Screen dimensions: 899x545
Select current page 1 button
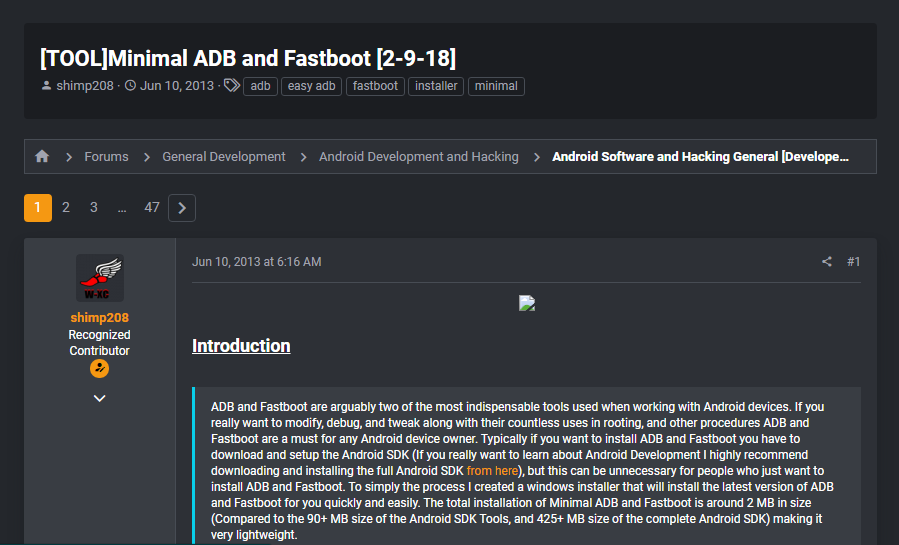[x=38, y=207]
